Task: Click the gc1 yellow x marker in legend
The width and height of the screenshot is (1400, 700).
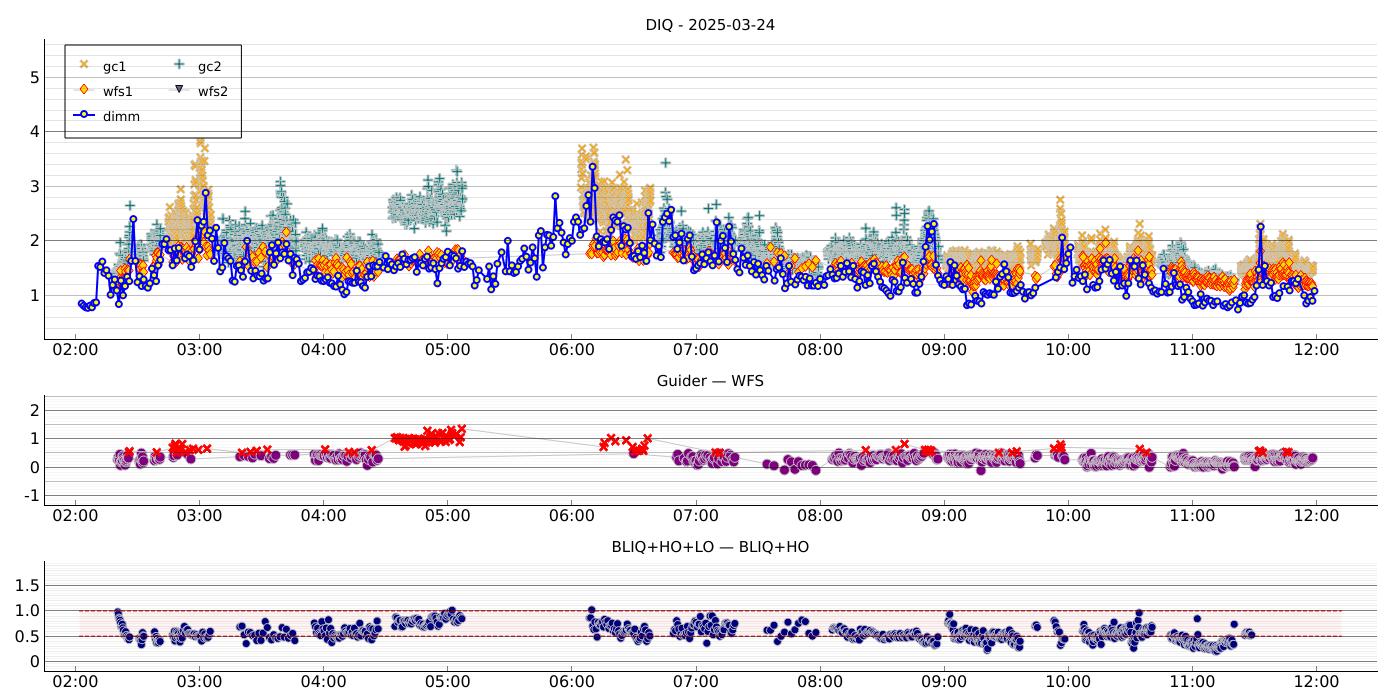Action: point(84,66)
